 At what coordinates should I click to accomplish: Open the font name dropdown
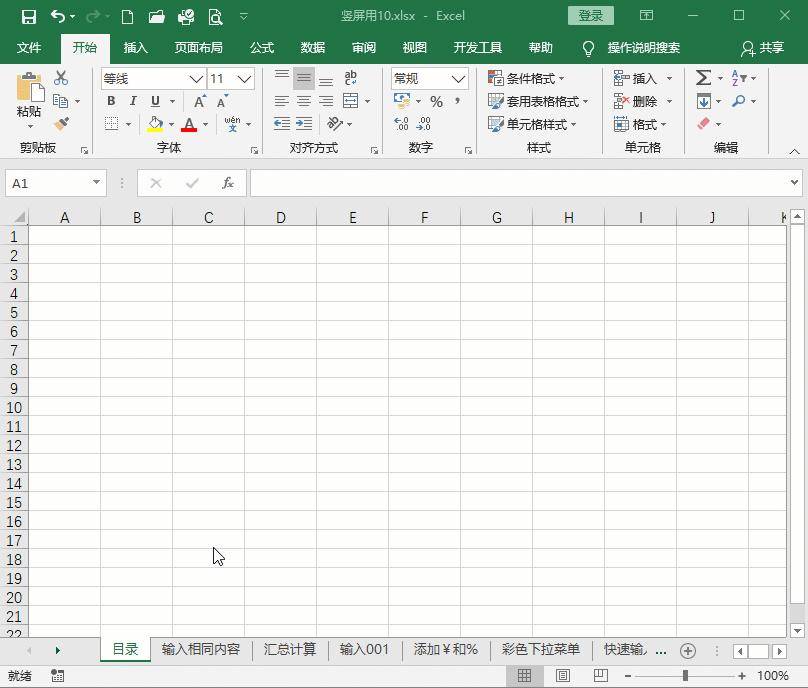coord(196,79)
